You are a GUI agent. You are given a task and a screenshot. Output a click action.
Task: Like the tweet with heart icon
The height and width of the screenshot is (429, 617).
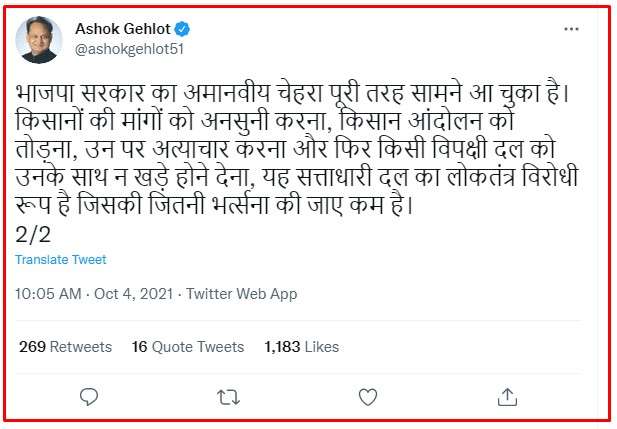point(369,398)
